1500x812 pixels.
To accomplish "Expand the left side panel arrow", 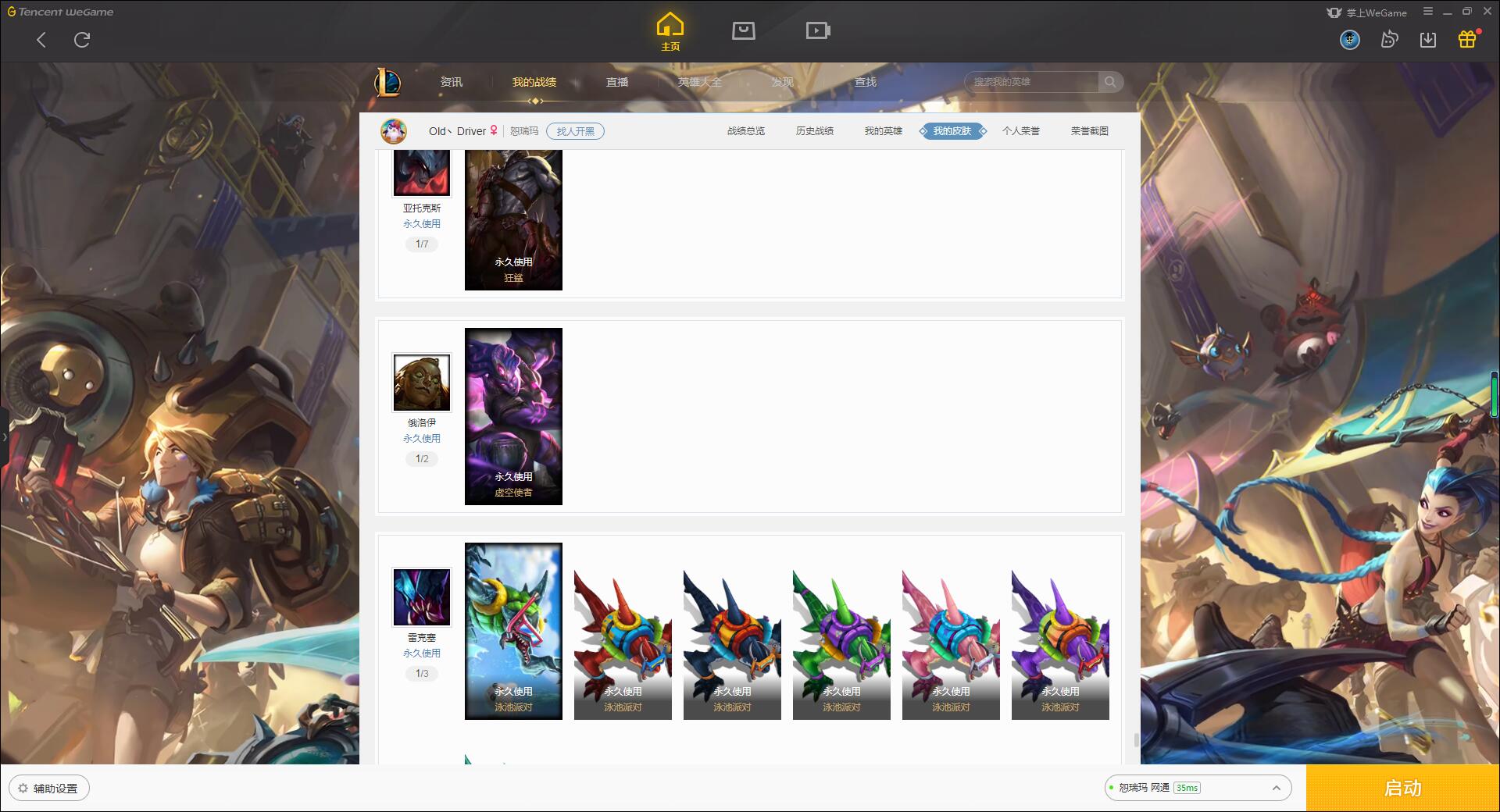I will pos(5,437).
